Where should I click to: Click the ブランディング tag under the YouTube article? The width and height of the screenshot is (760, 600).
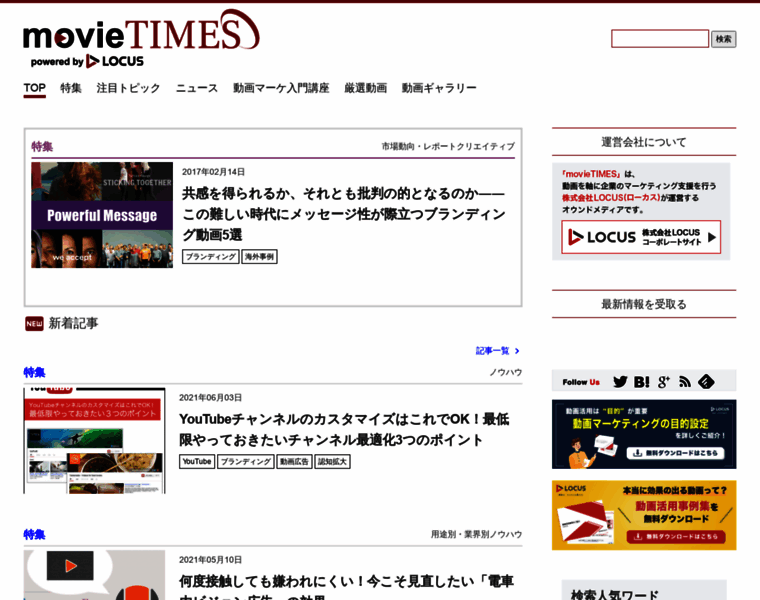click(246, 461)
